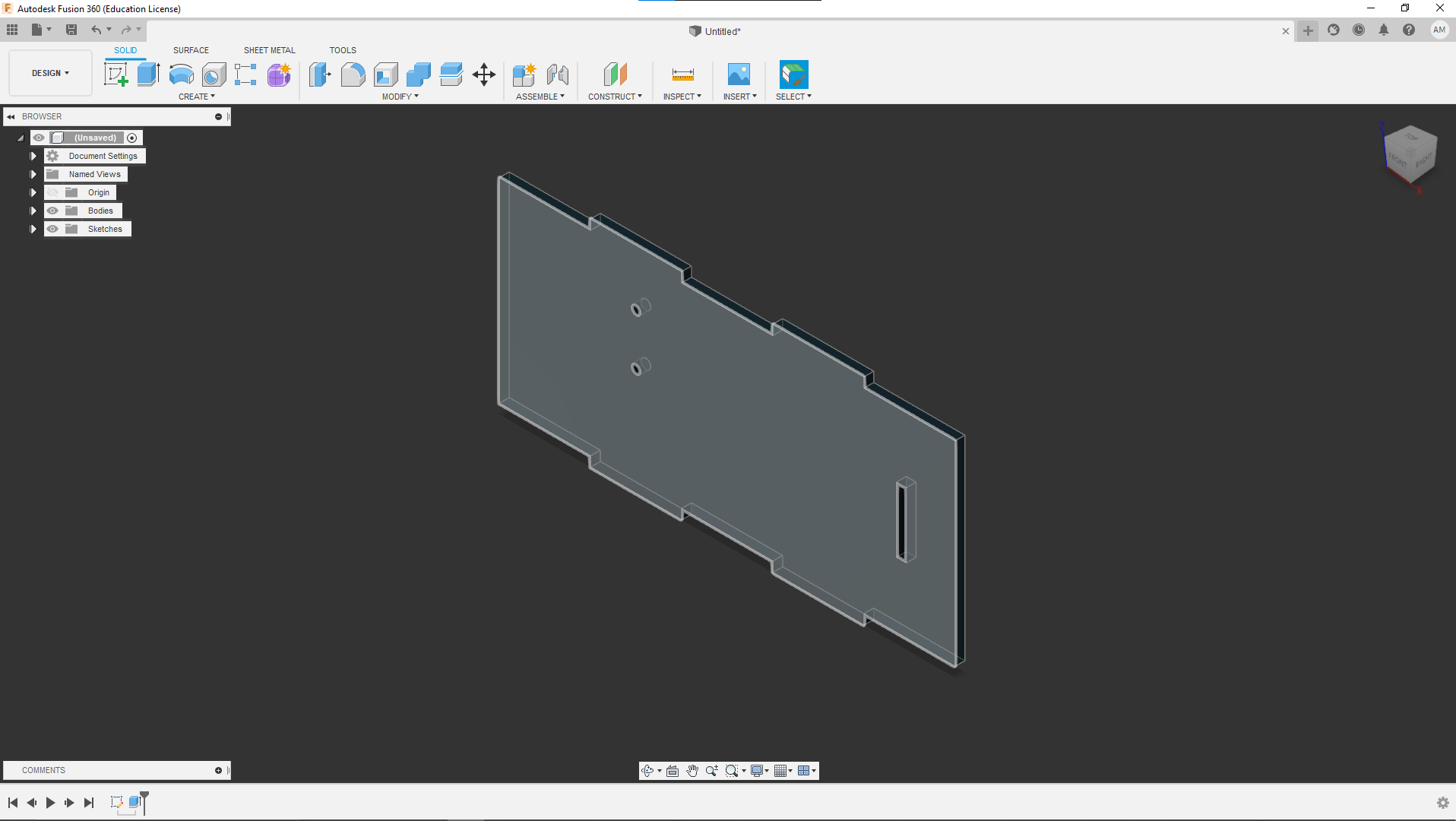Select the Joint tool in Assemble
This screenshot has height=821, width=1456.
coord(557,74)
